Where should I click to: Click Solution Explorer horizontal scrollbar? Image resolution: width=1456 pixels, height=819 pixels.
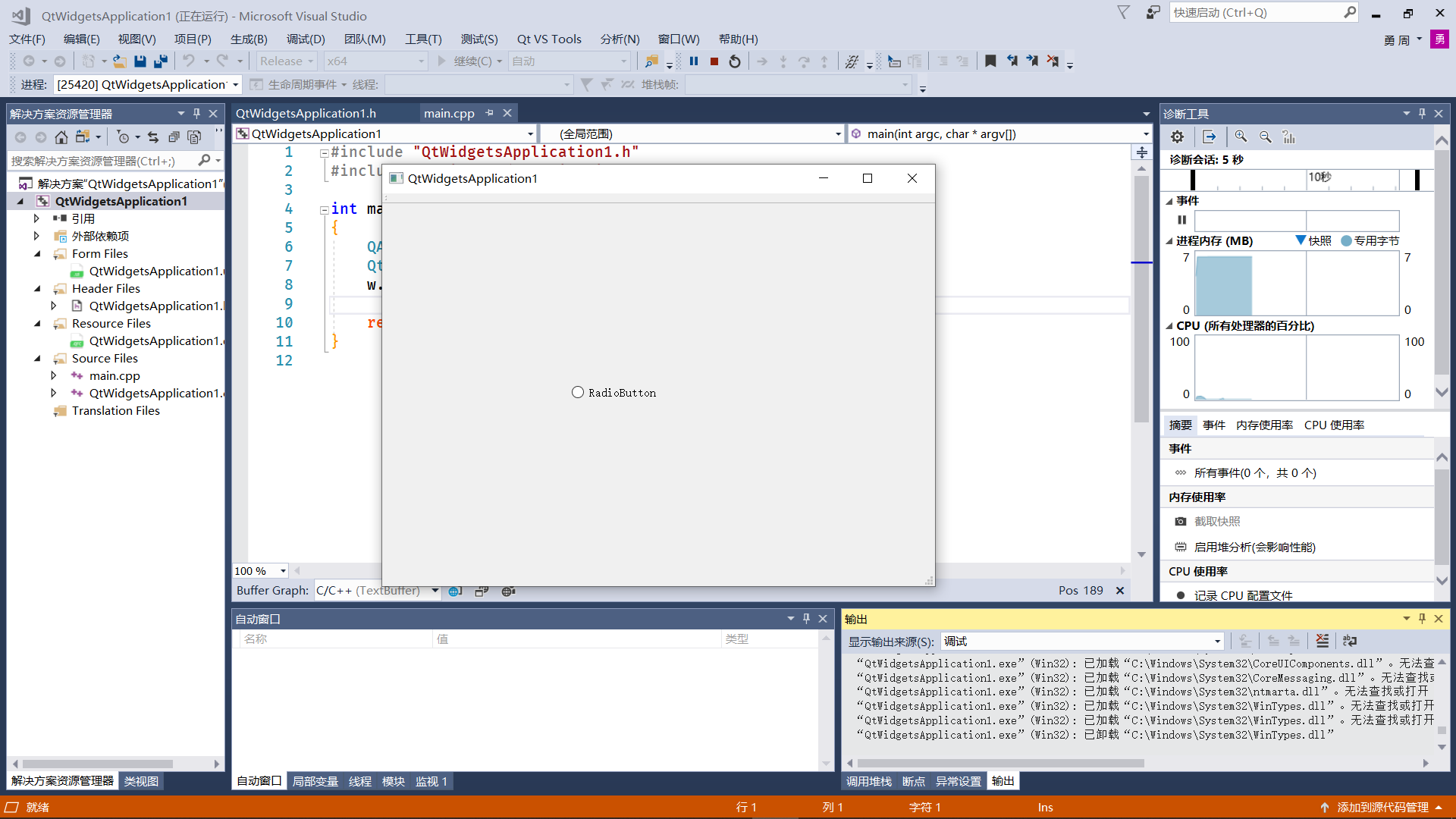pos(97,764)
